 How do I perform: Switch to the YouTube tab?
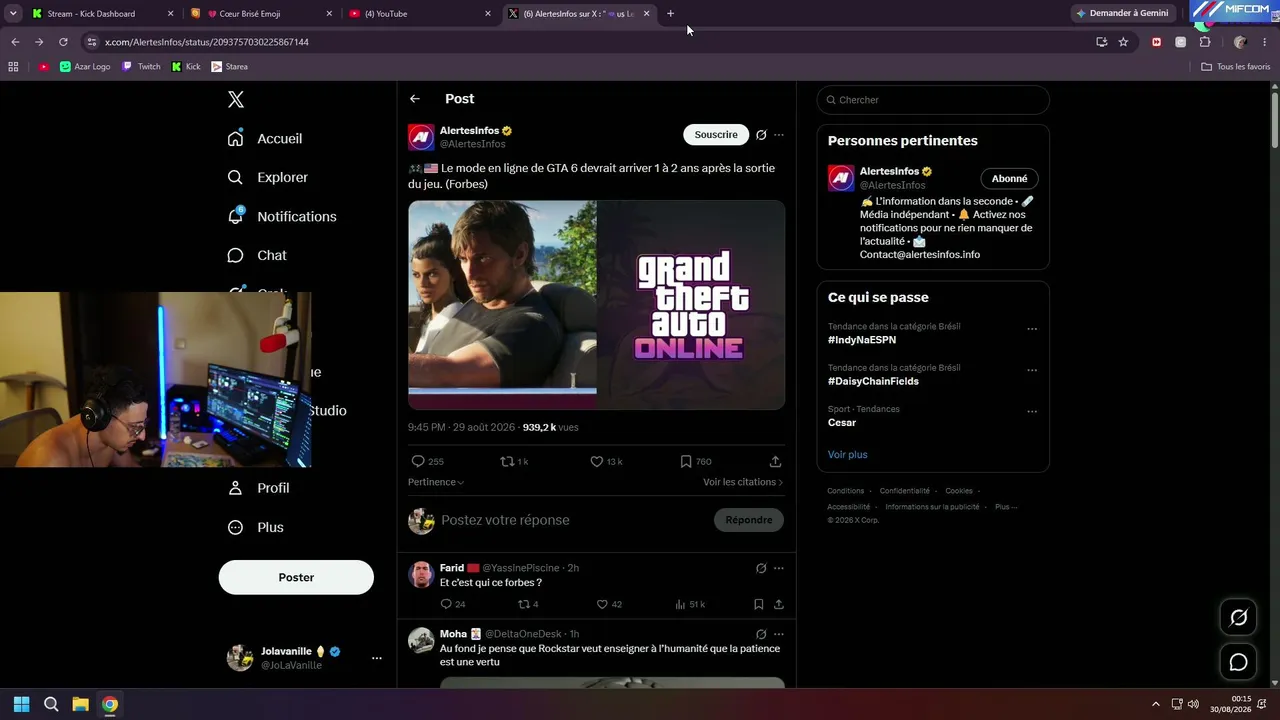419,14
